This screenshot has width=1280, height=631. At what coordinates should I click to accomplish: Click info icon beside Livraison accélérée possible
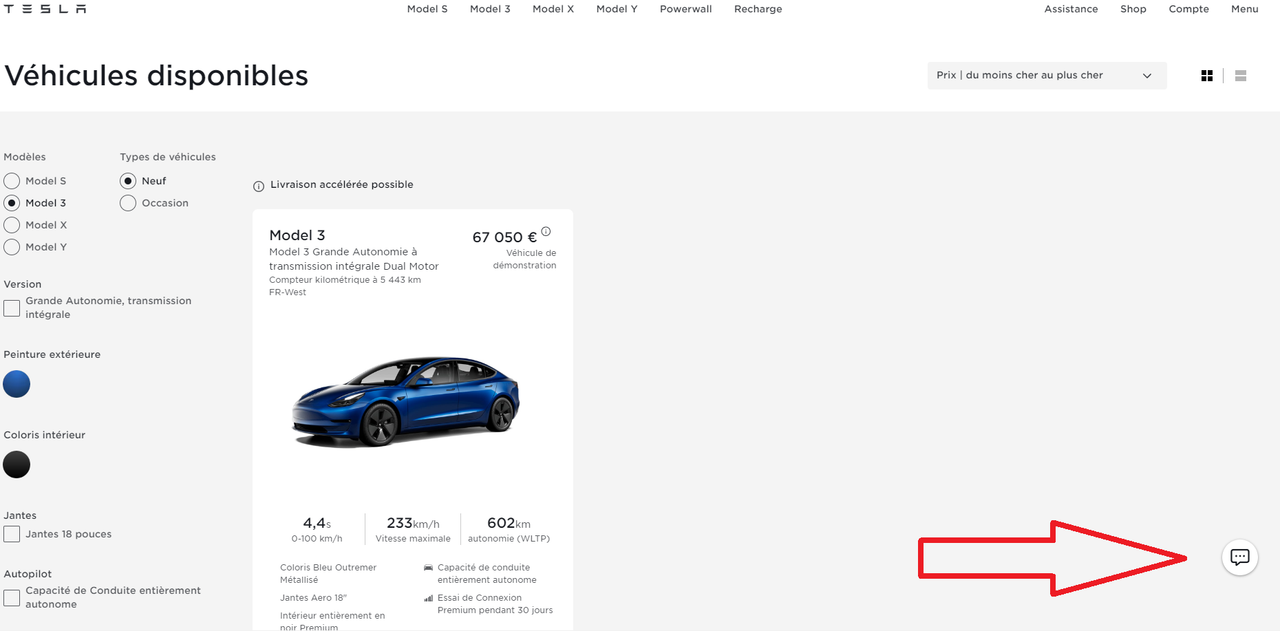pos(259,186)
